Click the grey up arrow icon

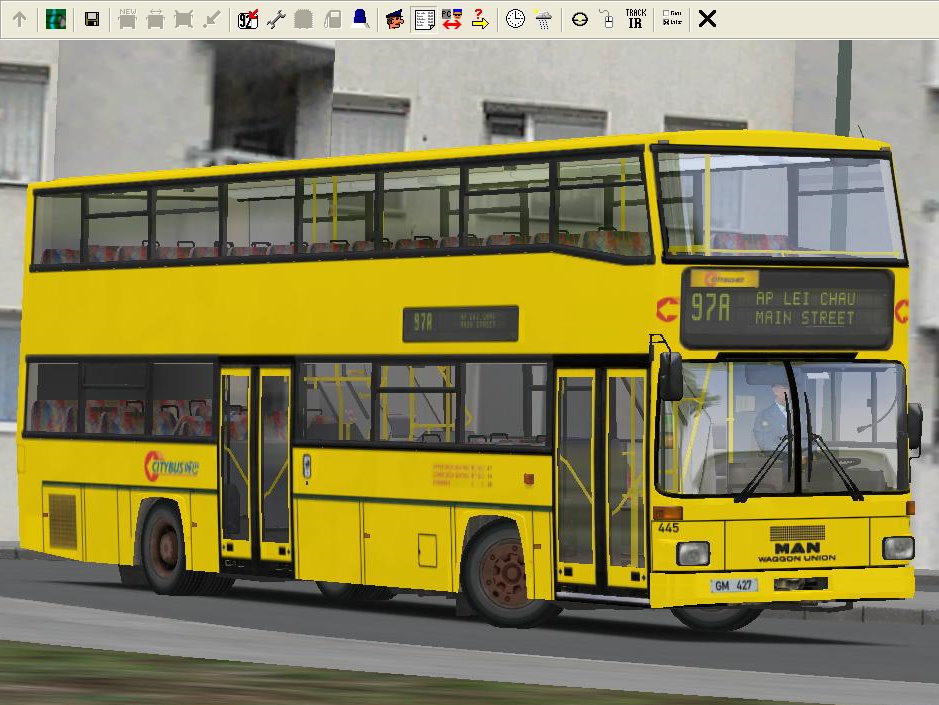pyautogui.click(x=19, y=19)
